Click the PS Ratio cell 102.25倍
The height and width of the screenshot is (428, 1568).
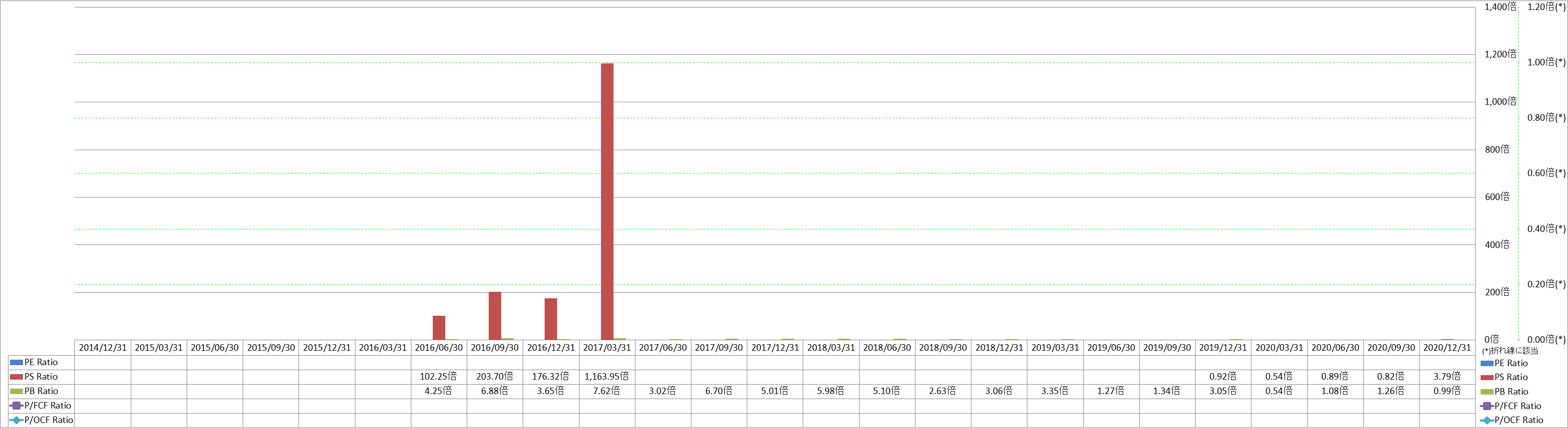pos(439,377)
